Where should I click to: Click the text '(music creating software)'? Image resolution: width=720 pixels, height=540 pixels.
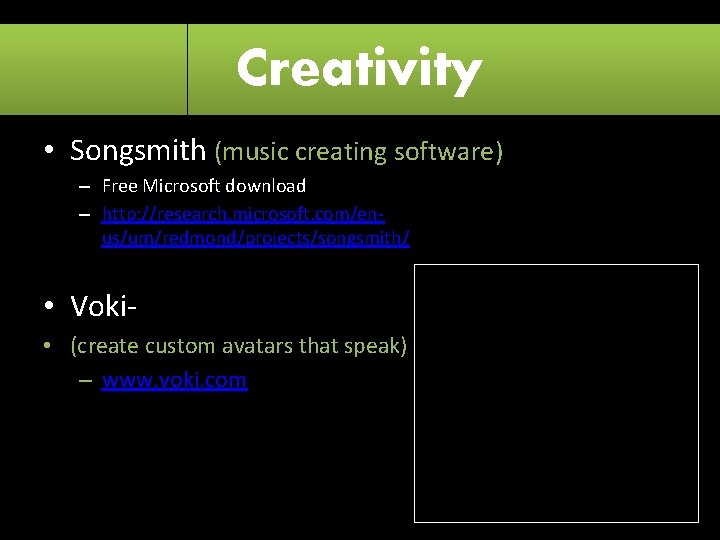(x=359, y=152)
